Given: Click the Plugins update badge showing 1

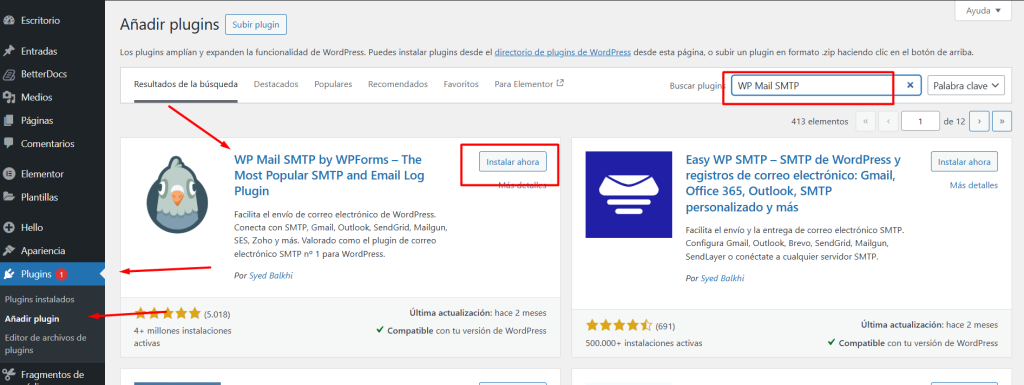Looking at the screenshot, I should click(x=61, y=275).
